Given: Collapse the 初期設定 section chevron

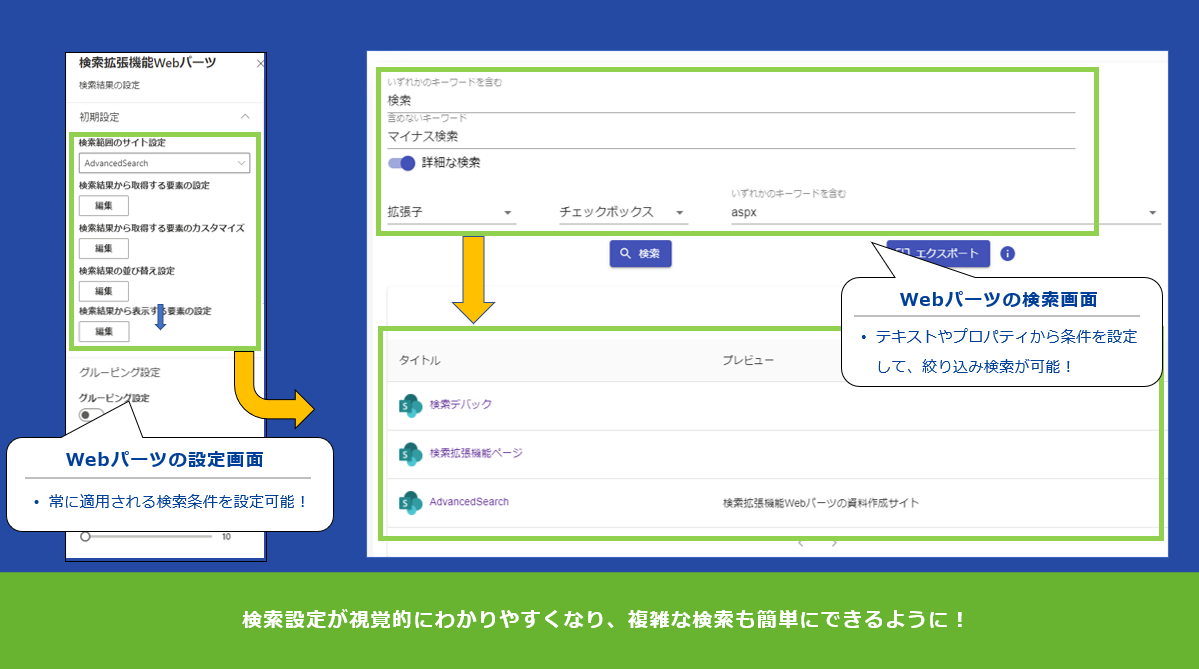Looking at the screenshot, I should tap(245, 117).
